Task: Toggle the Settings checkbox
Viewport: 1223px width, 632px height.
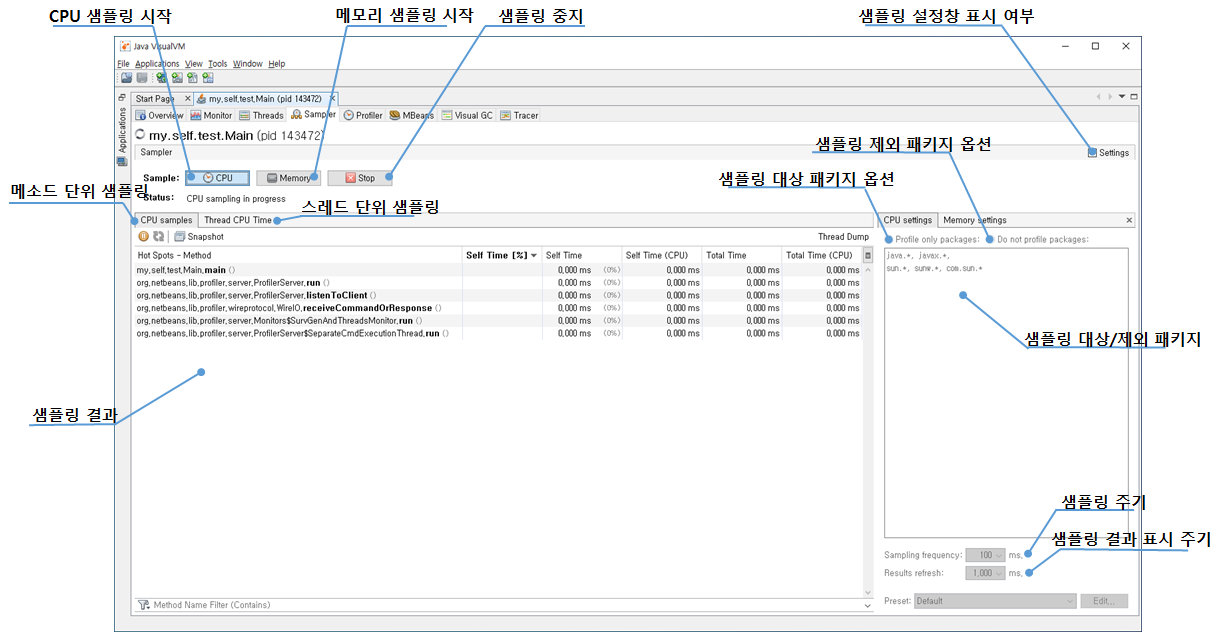Action: [1092, 153]
